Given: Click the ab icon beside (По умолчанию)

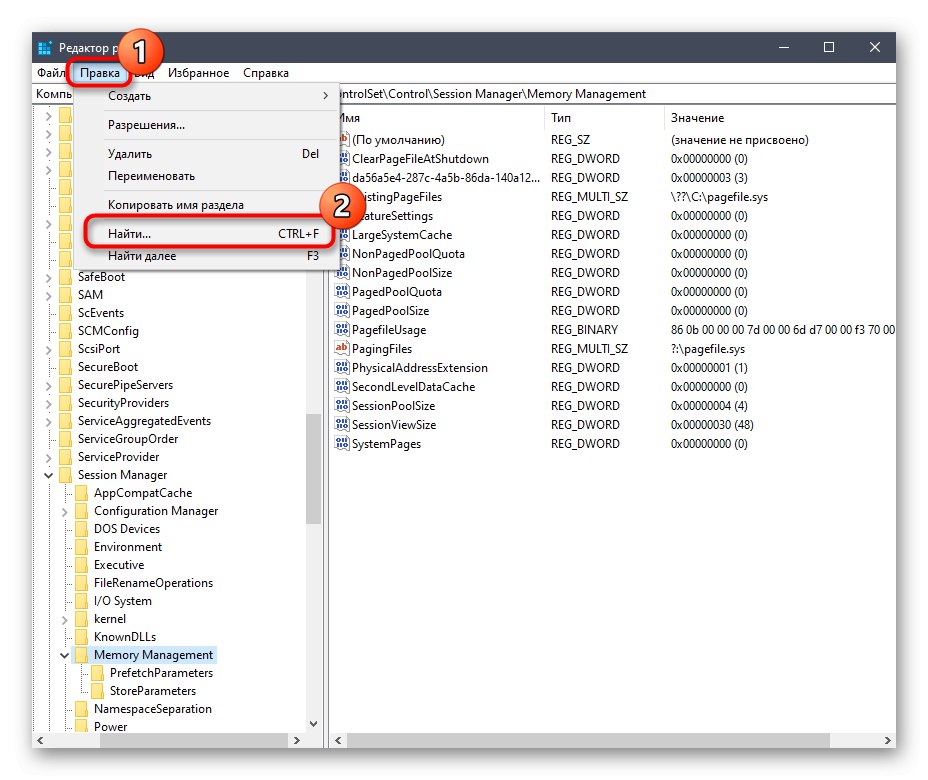Looking at the screenshot, I should [341, 139].
